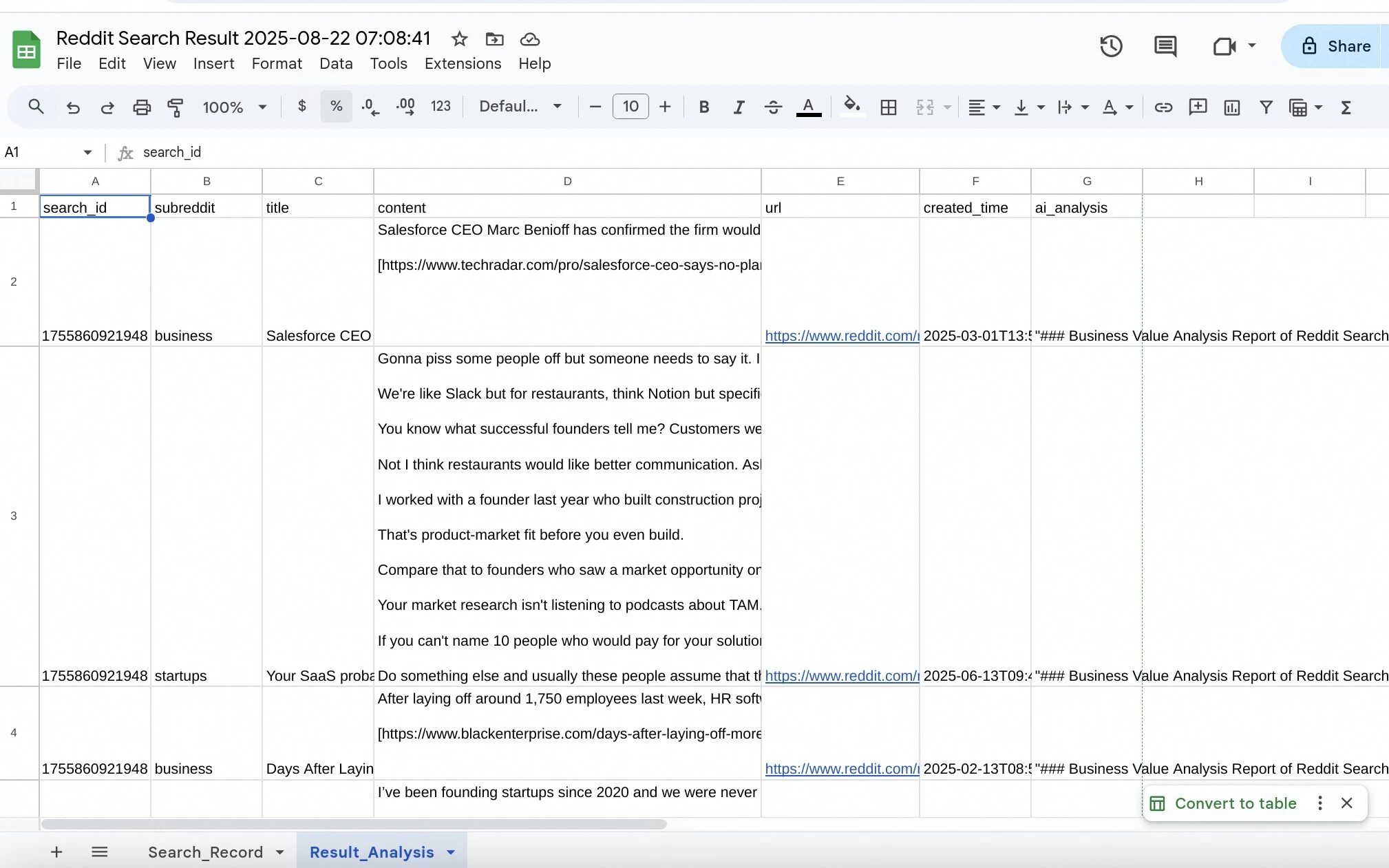Open the font family dropdown

click(x=521, y=106)
